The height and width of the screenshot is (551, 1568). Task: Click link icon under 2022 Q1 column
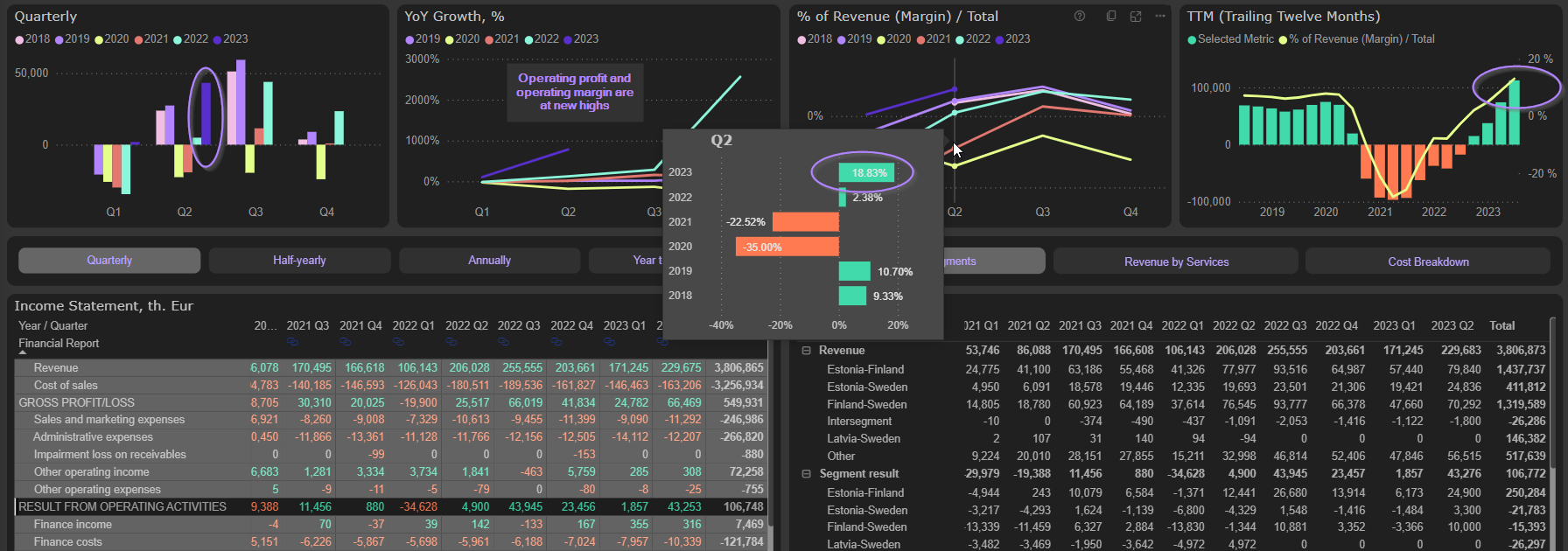pos(398,342)
